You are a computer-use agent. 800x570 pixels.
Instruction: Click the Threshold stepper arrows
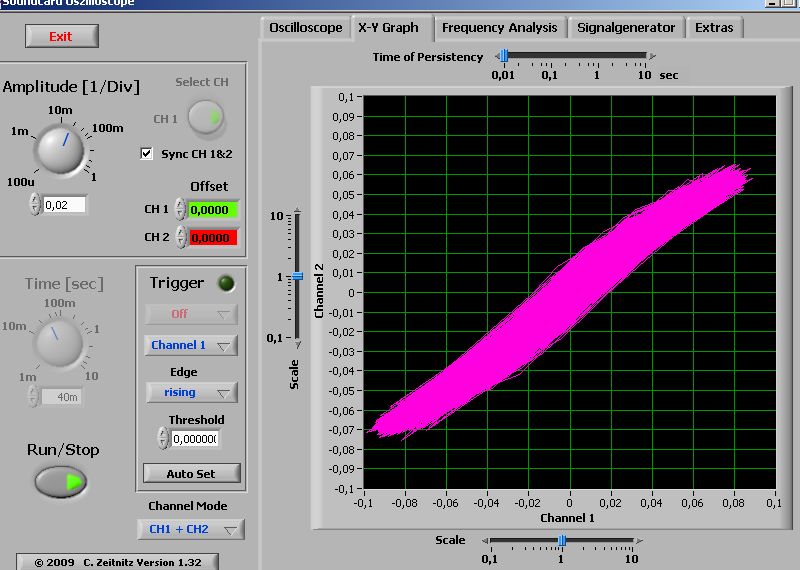(x=163, y=438)
